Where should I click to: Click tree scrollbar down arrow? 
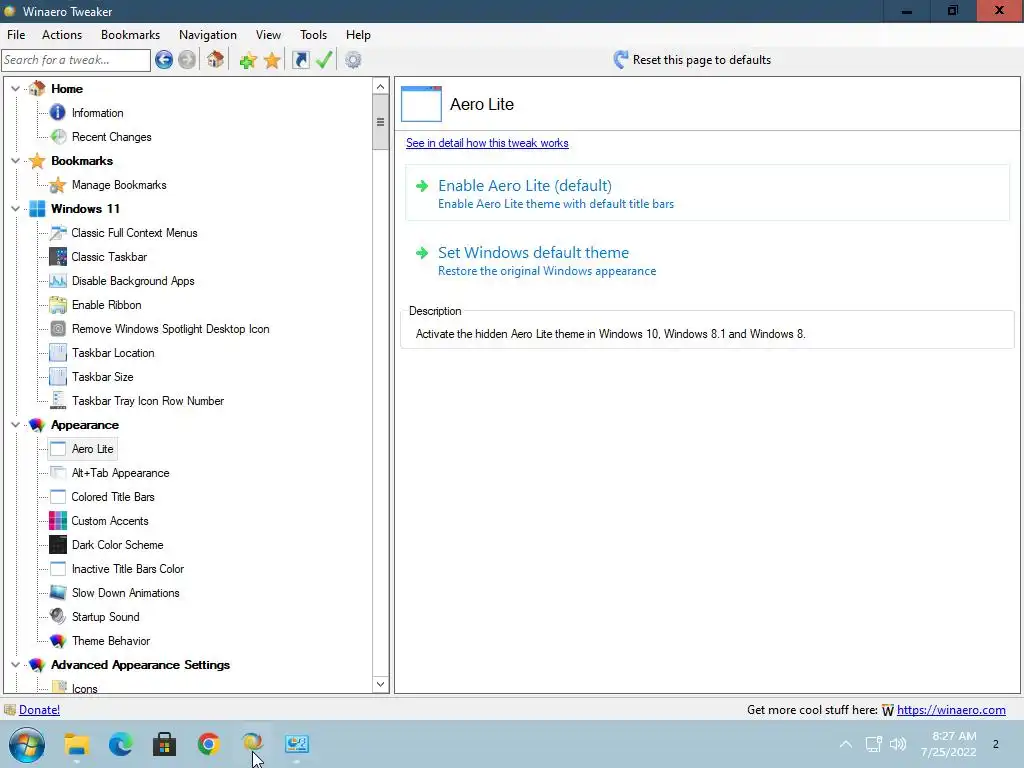pos(380,684)
